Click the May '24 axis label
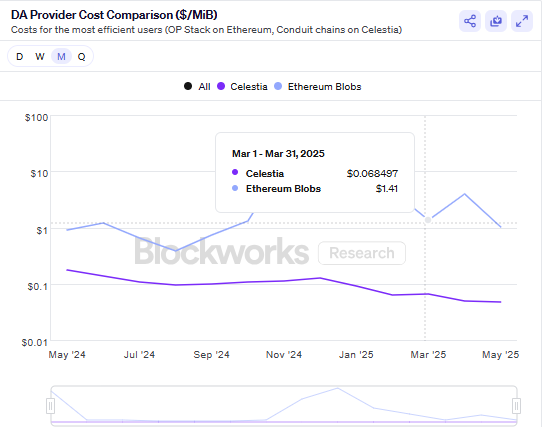This screenshot has width=544, height=427. coord(67,355)
